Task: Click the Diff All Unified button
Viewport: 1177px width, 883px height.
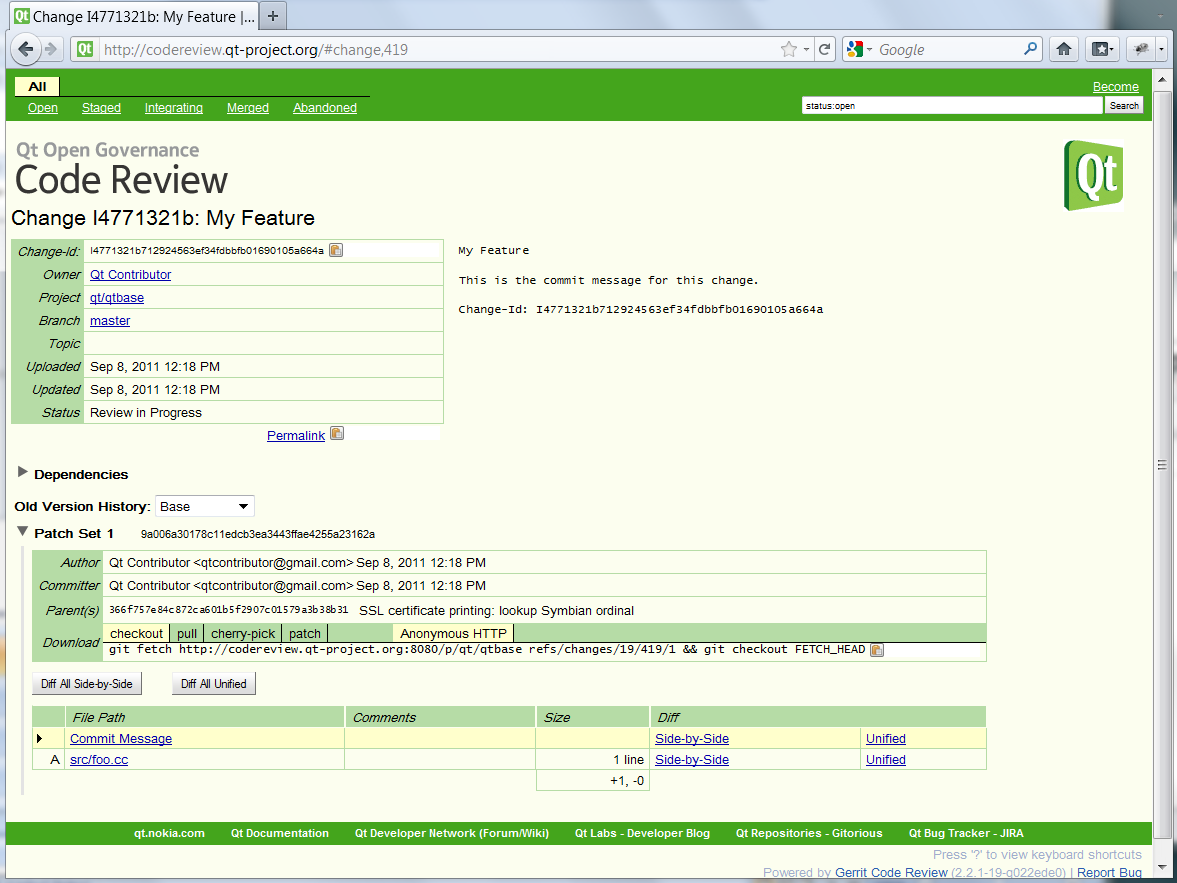Action: (x=214, y=683)
